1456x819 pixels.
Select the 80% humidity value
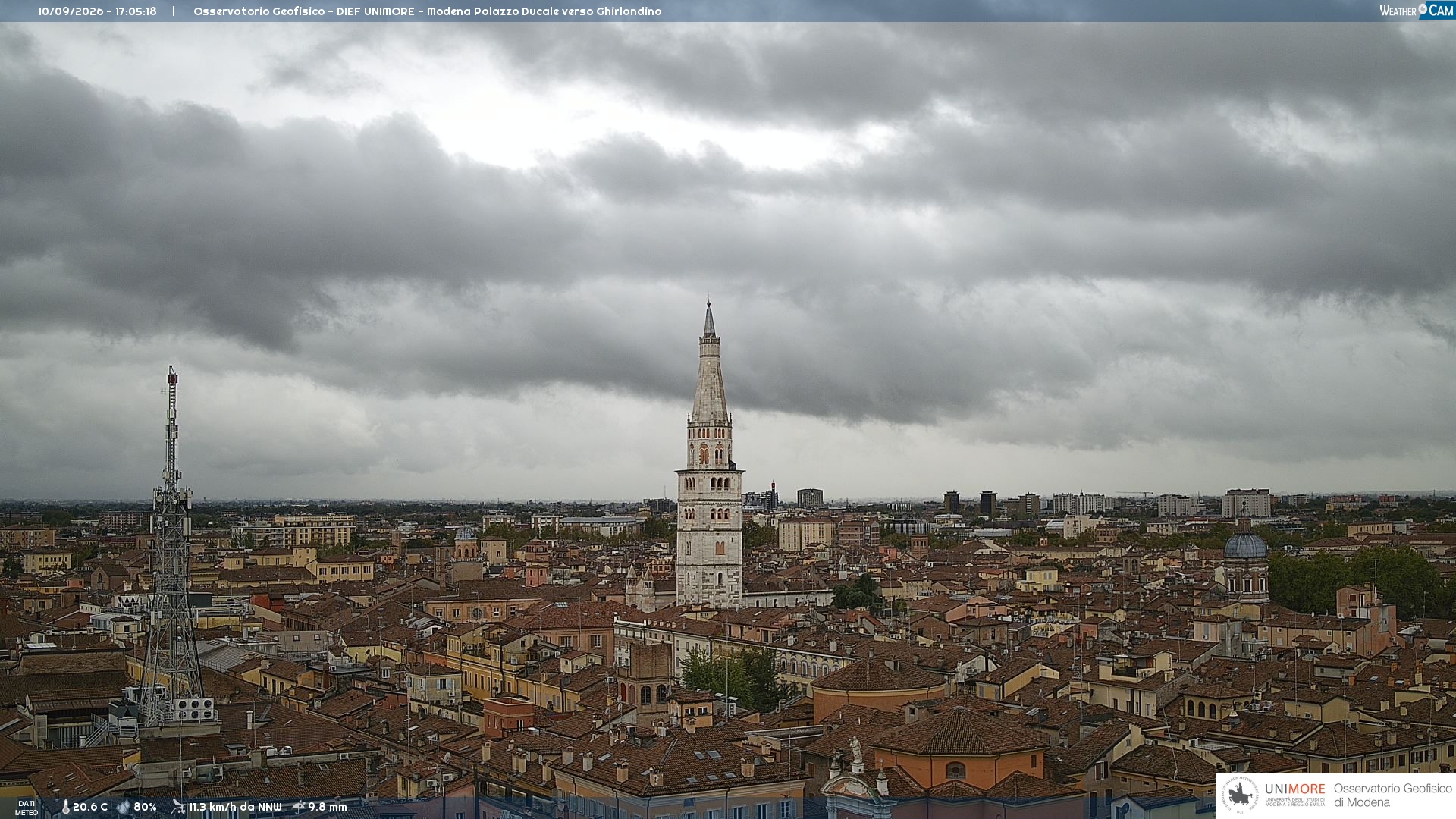point(146,807)
